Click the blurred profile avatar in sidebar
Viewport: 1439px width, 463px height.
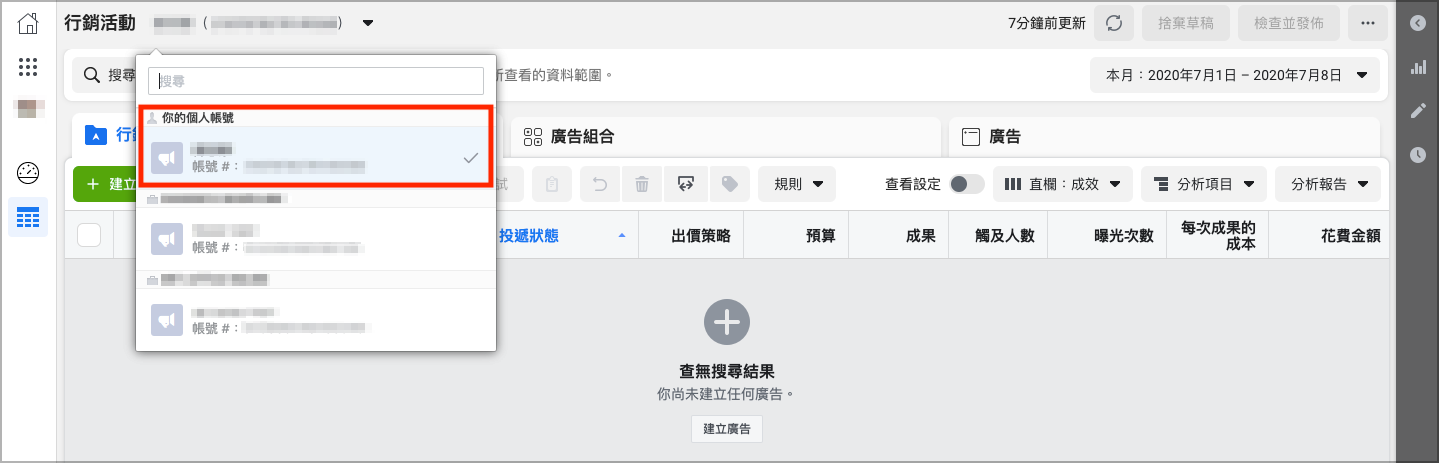(28, 108)
